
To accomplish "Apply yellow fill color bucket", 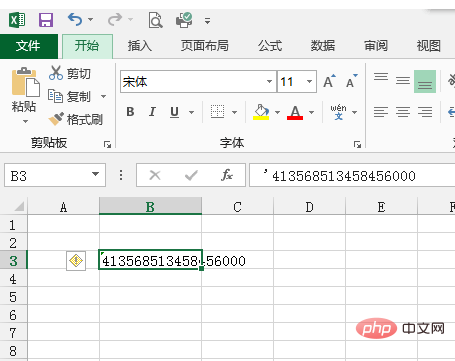I will point(261,112).
